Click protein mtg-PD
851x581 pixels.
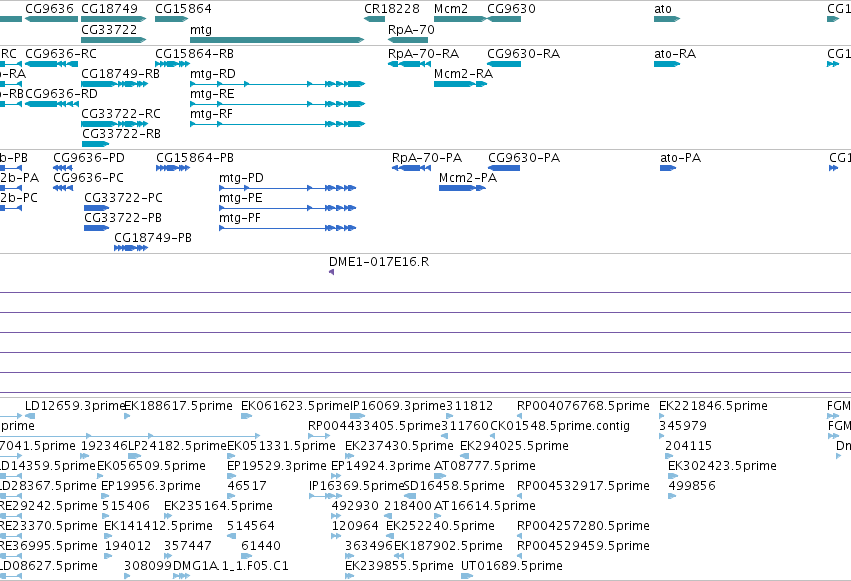tap(242, 178)
